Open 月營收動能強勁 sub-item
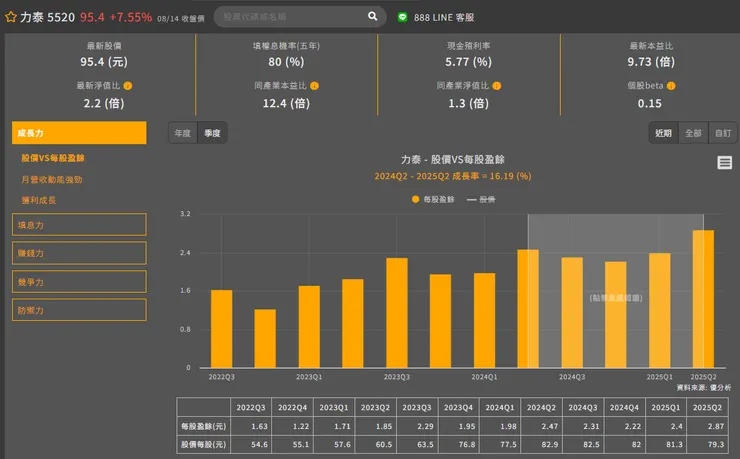This screenshot has width=740, height=459. click(52, 179)
